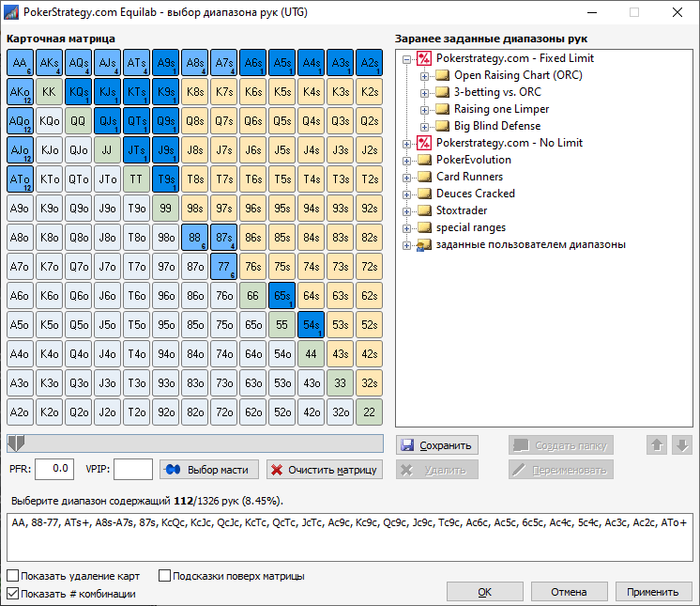Select the 'special ranges' tree item
The image size is (700, 606).
(x=471, y=228)
